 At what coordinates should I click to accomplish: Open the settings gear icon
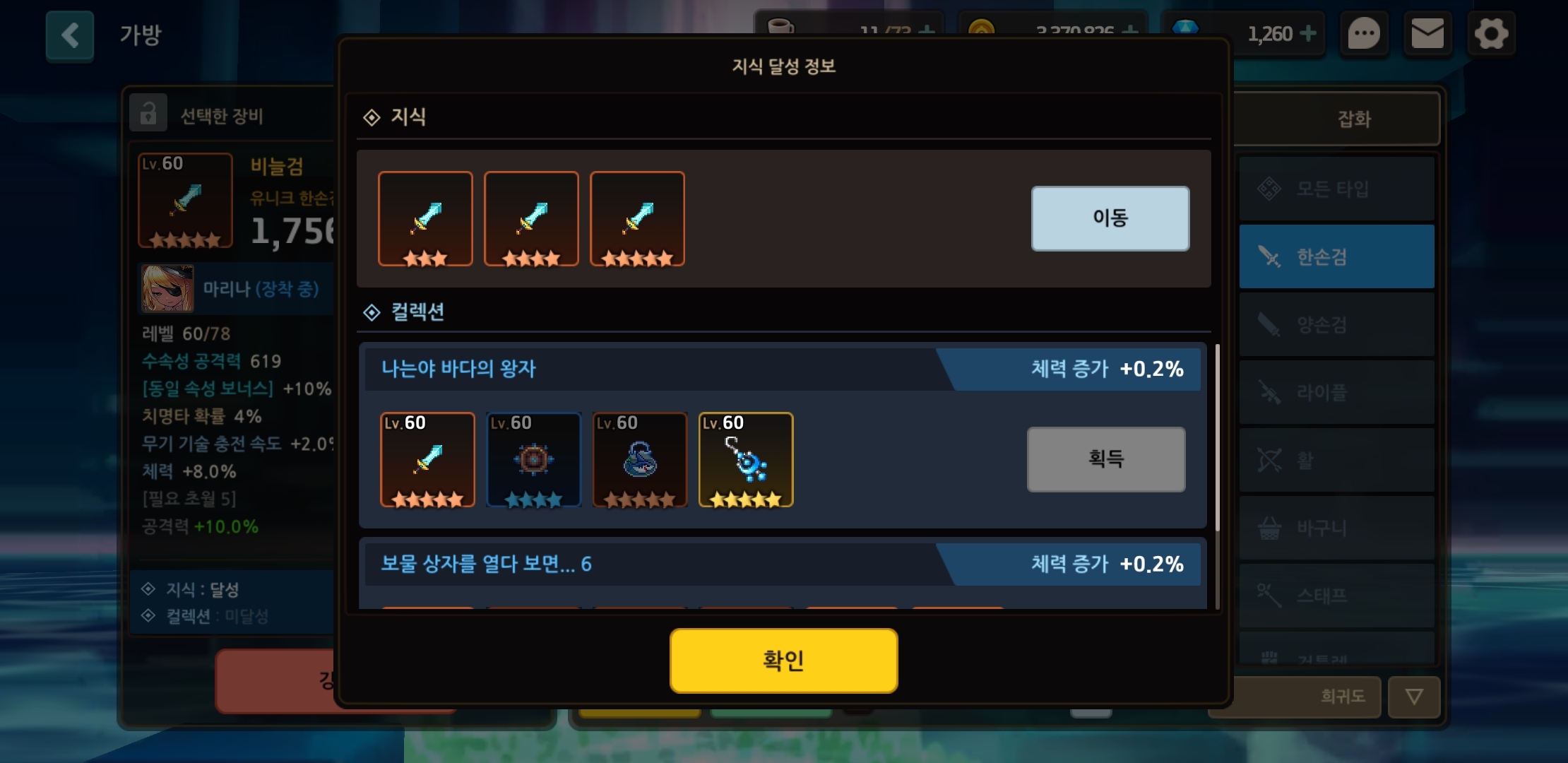(x=1491, y=34)
